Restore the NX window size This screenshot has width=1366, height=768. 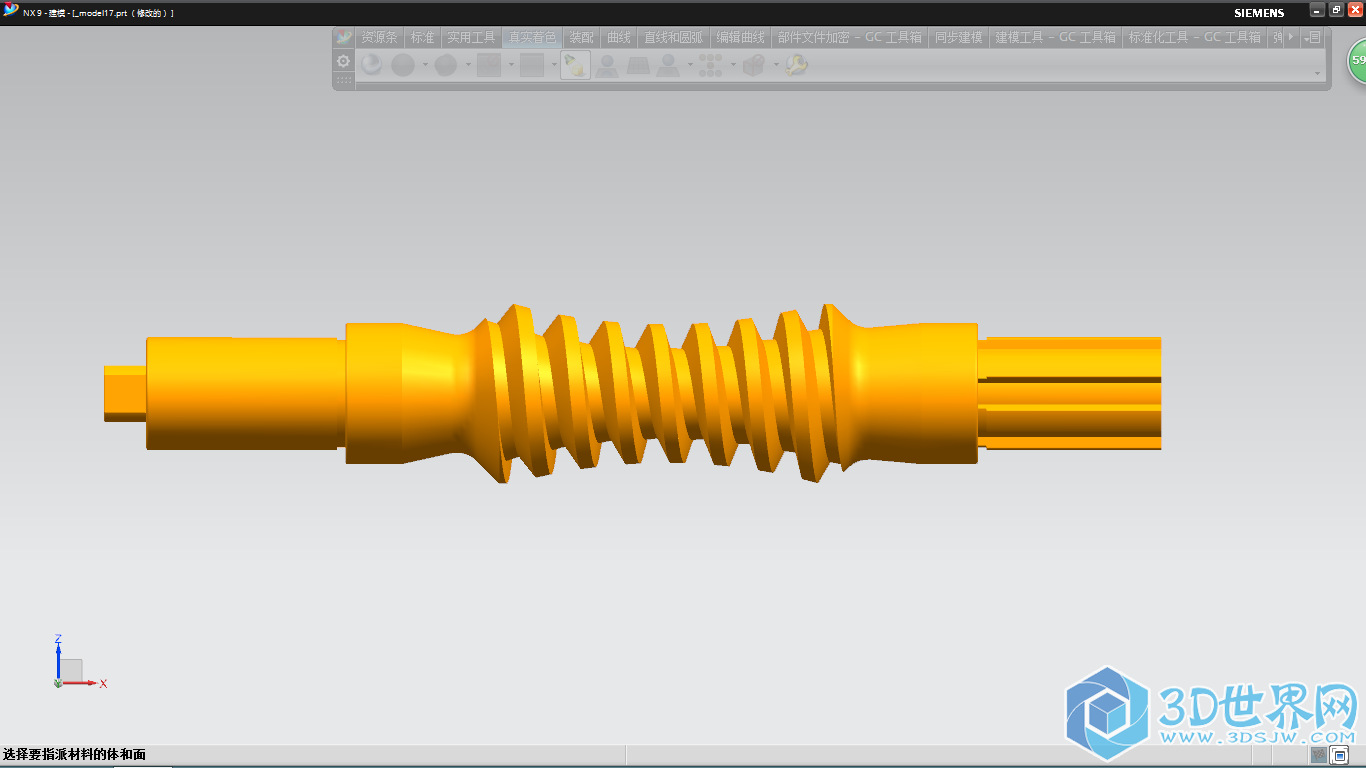pyautogui.click(x=1337, y=9)
